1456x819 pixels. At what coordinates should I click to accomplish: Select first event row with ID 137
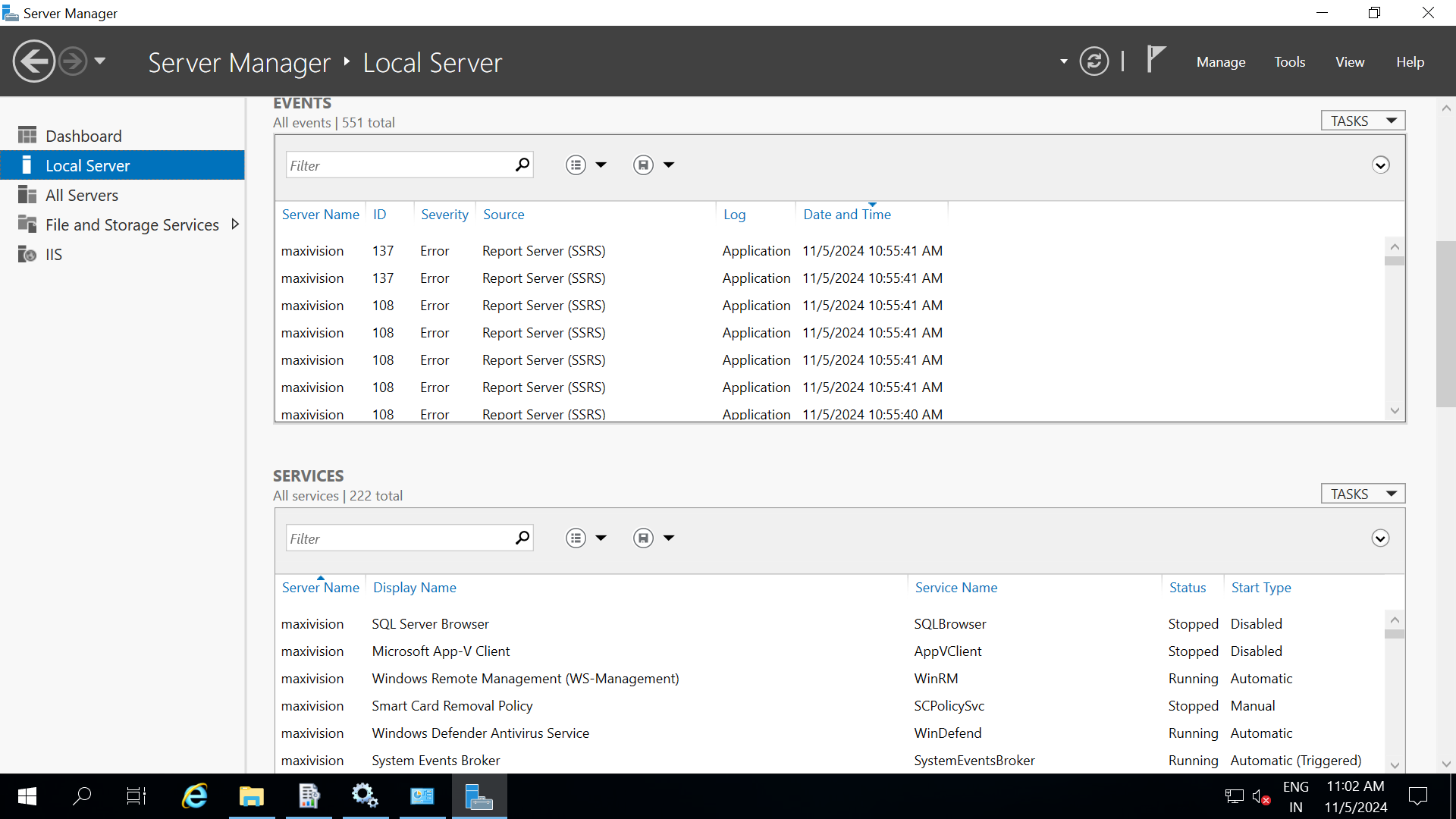coord(830,251)
